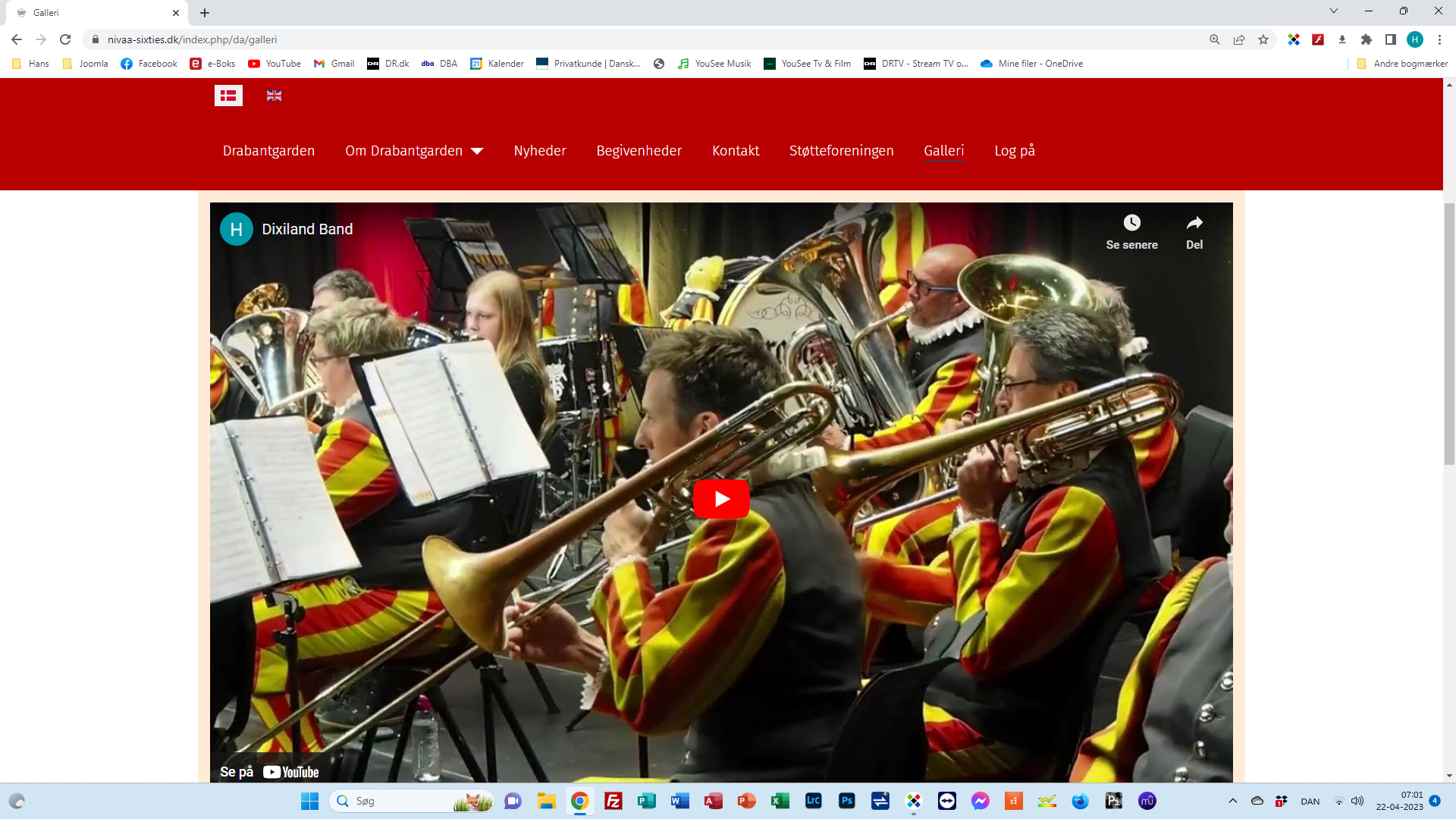Play the Dixiland Band YouTube video
Image resolution: width=1456 pixels, height=819 pixels.
point(721,499)
